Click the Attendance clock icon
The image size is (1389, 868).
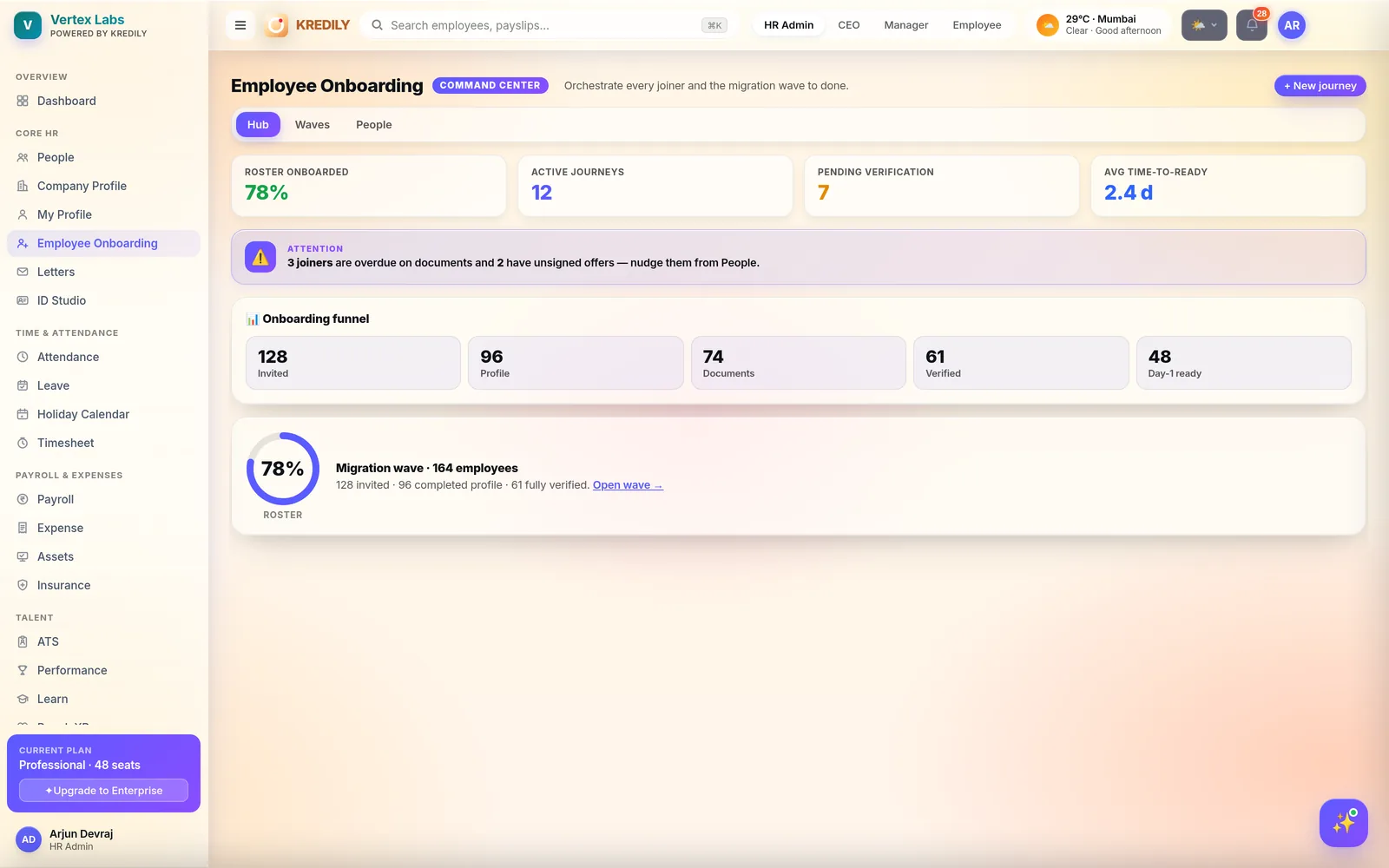[x=23, y=357]
